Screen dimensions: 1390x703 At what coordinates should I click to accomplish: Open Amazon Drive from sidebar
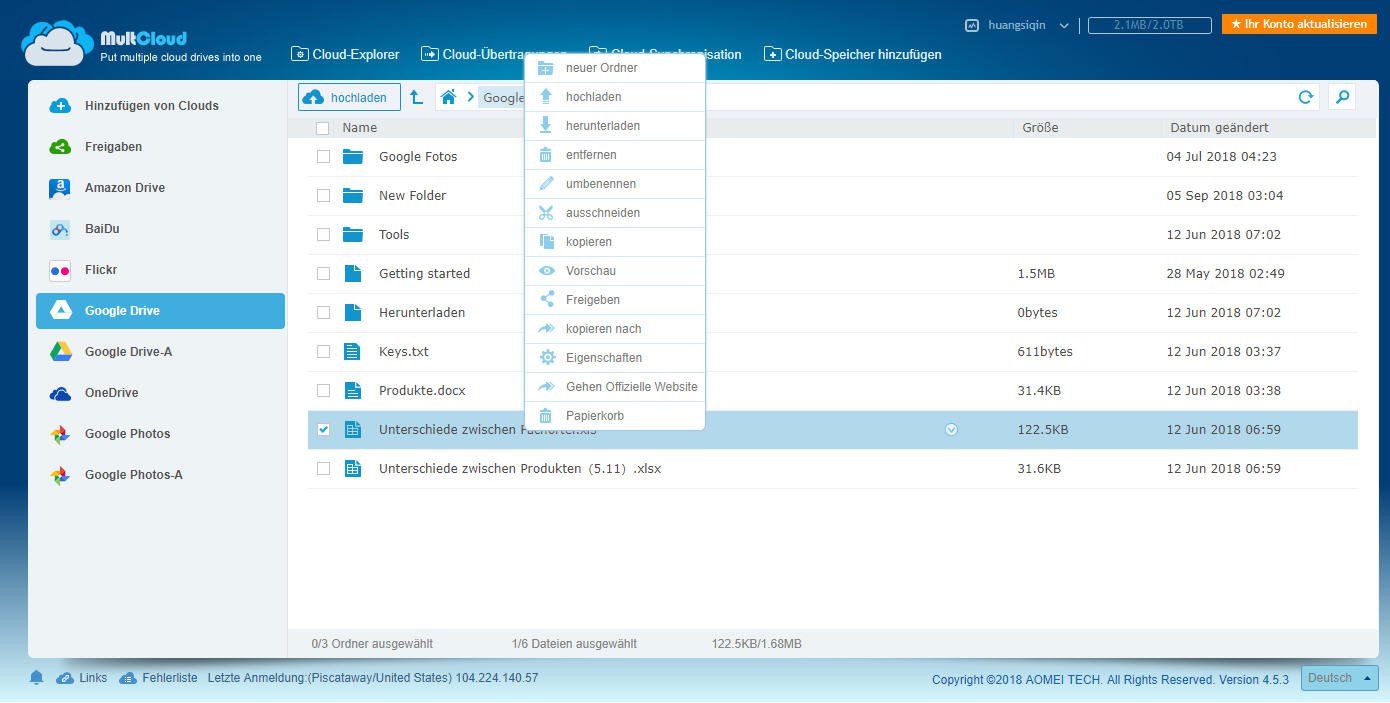pos(124,188)
